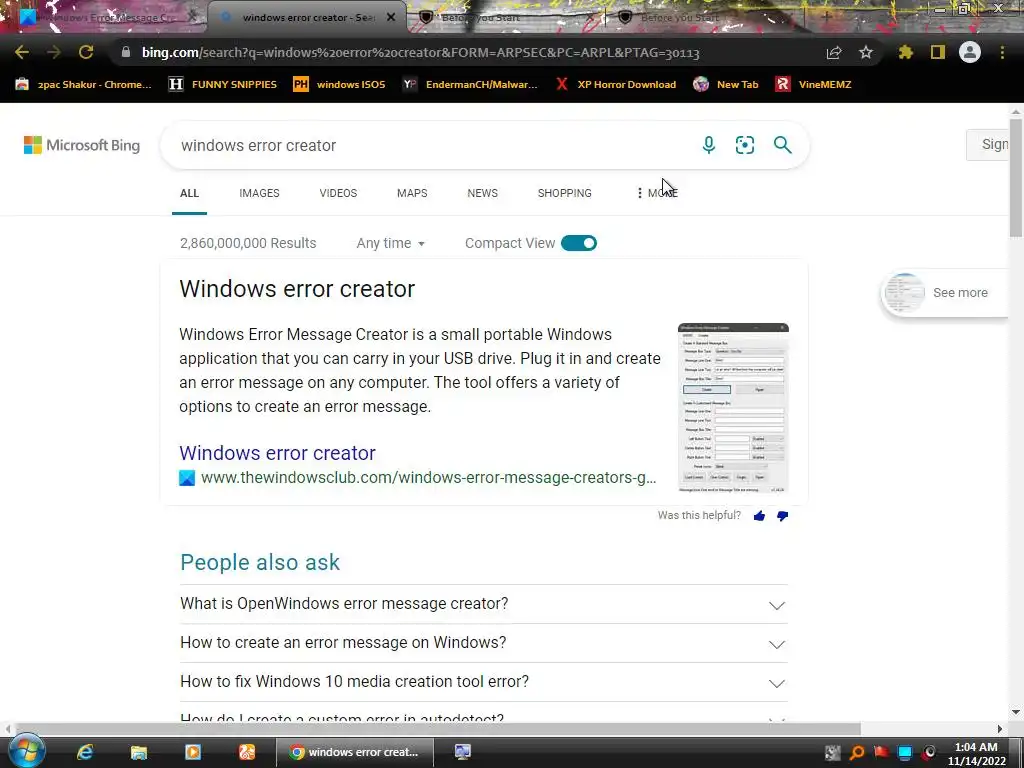The image size is (1024, 768).
Task: Click the scroll down arrow
Action: (x=1016, y=712)
